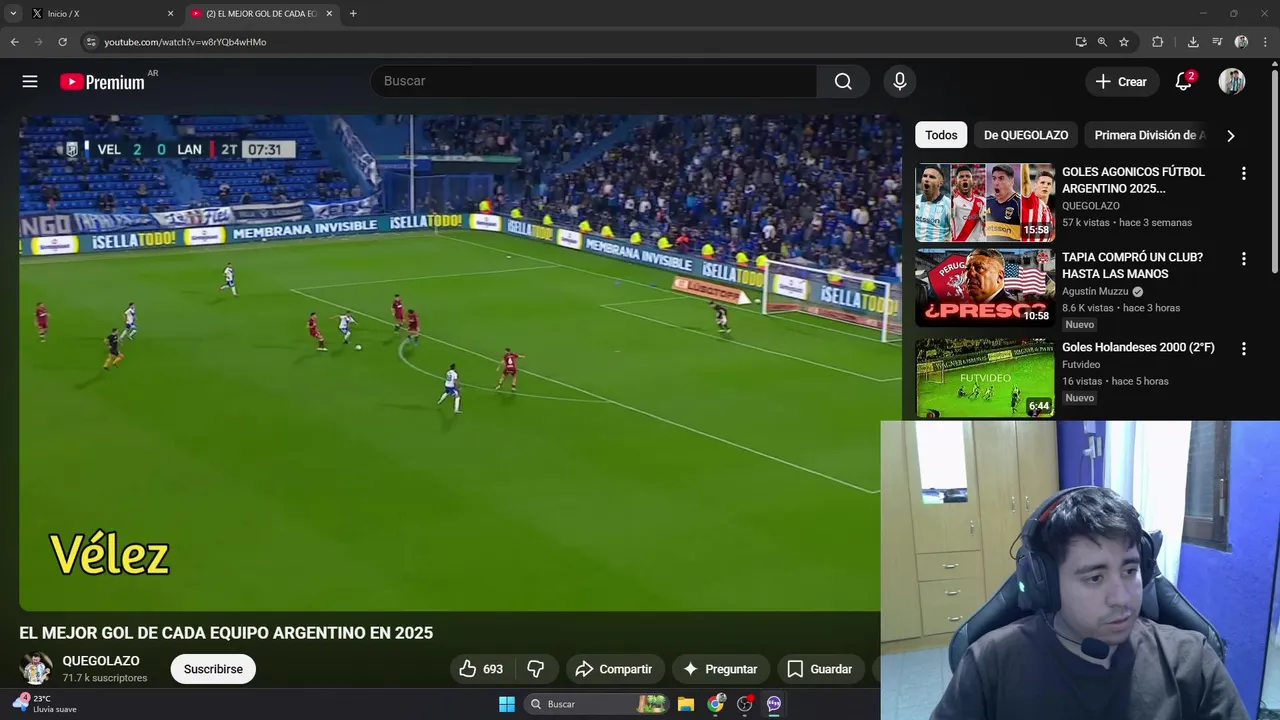This screenshot has width=1280, height=720.
Task: Open the YouTube guide hamburger menu
Action: [30, 82]
